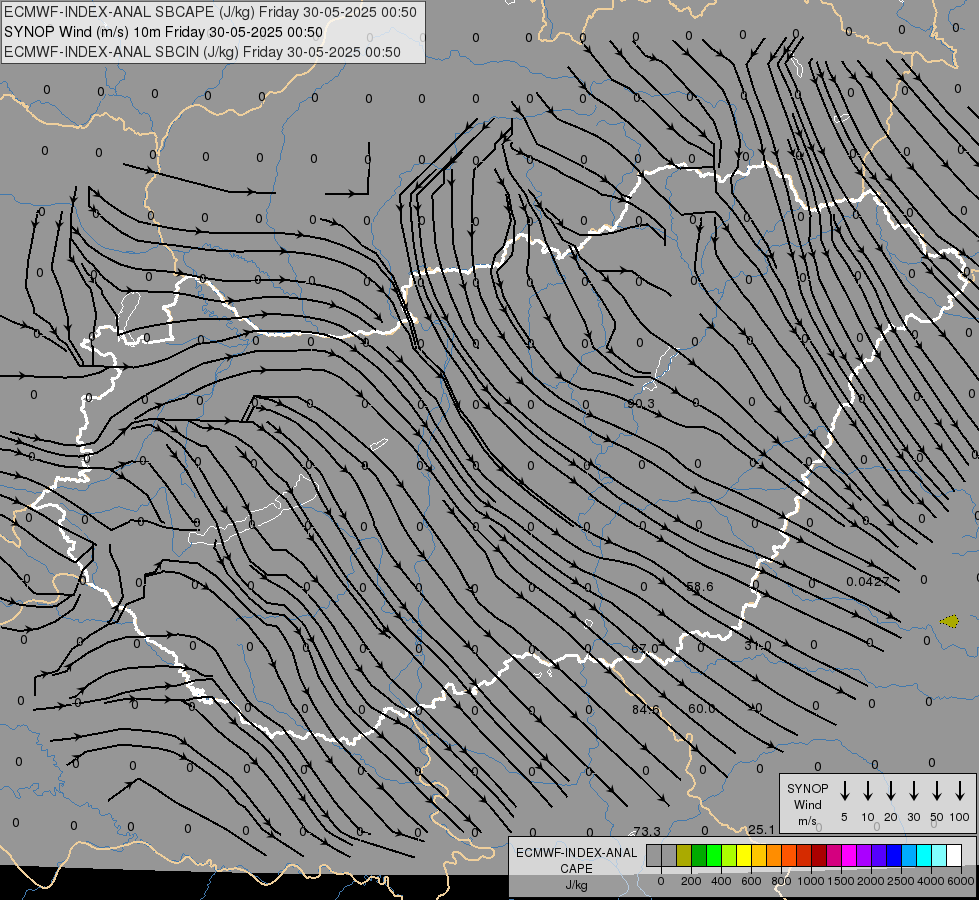This screenshot has height=900, width=979.
Task: Click the 67.0 value on the map
Action: pyautogui.click(x=644, y=649)
